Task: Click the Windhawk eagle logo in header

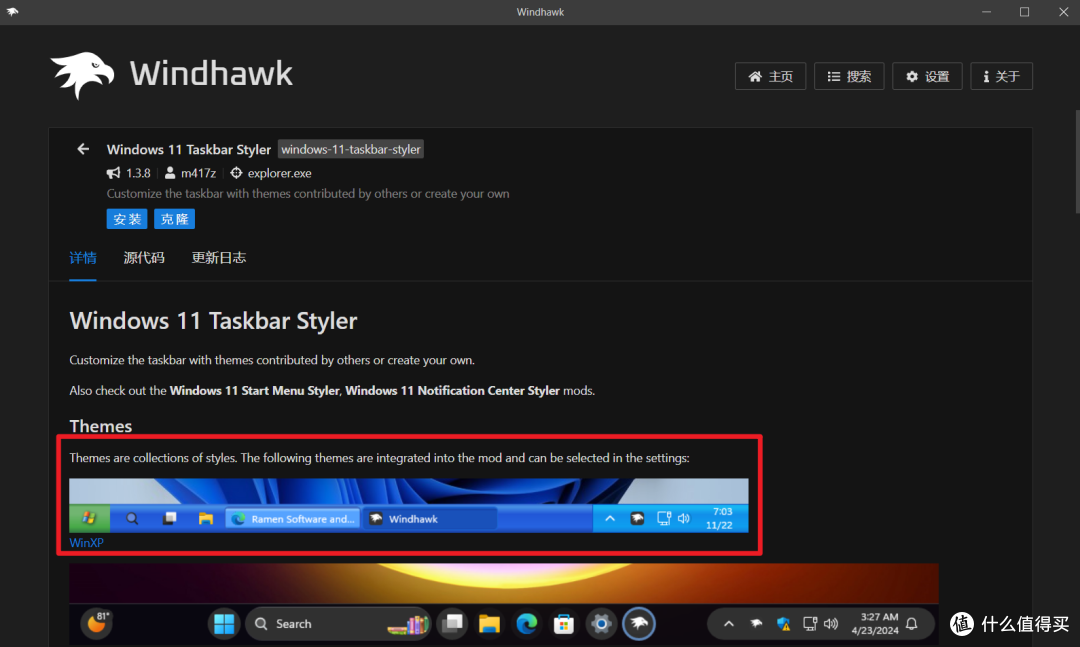Action: [83, 75]
